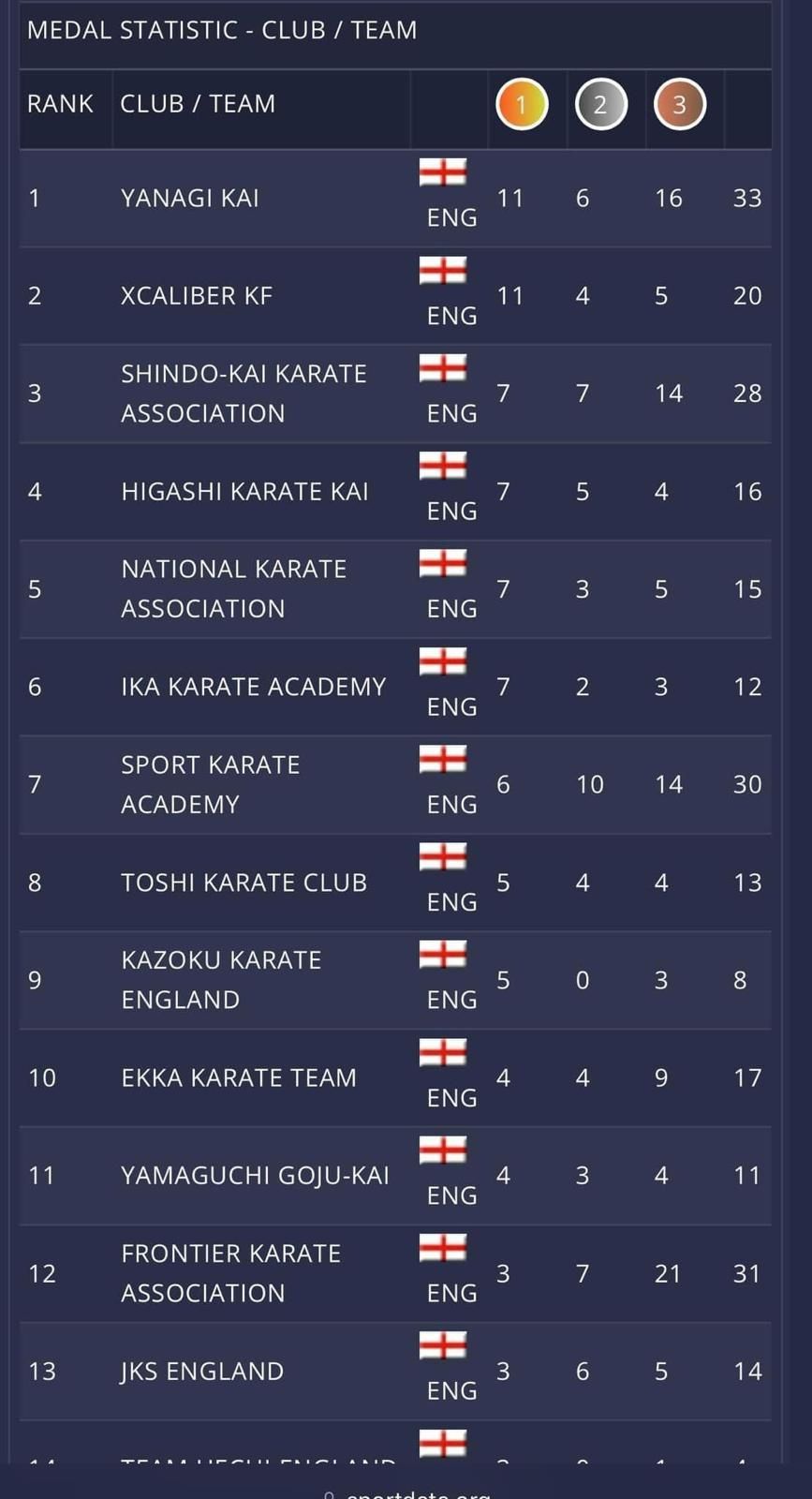812x1499 pixels.
Task: Open the Yanagi Kai team entry
Action: tap(190, 199)
